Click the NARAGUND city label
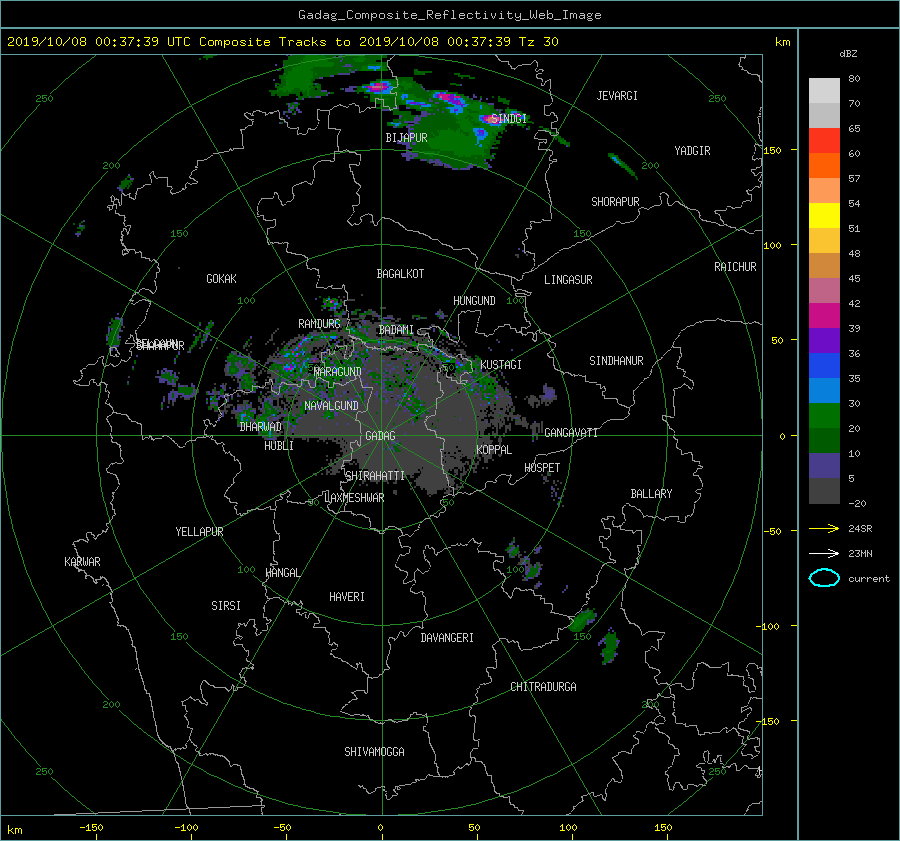Image resolution: width=900 pixels, height=841 pixels. [x=338, y=372]
